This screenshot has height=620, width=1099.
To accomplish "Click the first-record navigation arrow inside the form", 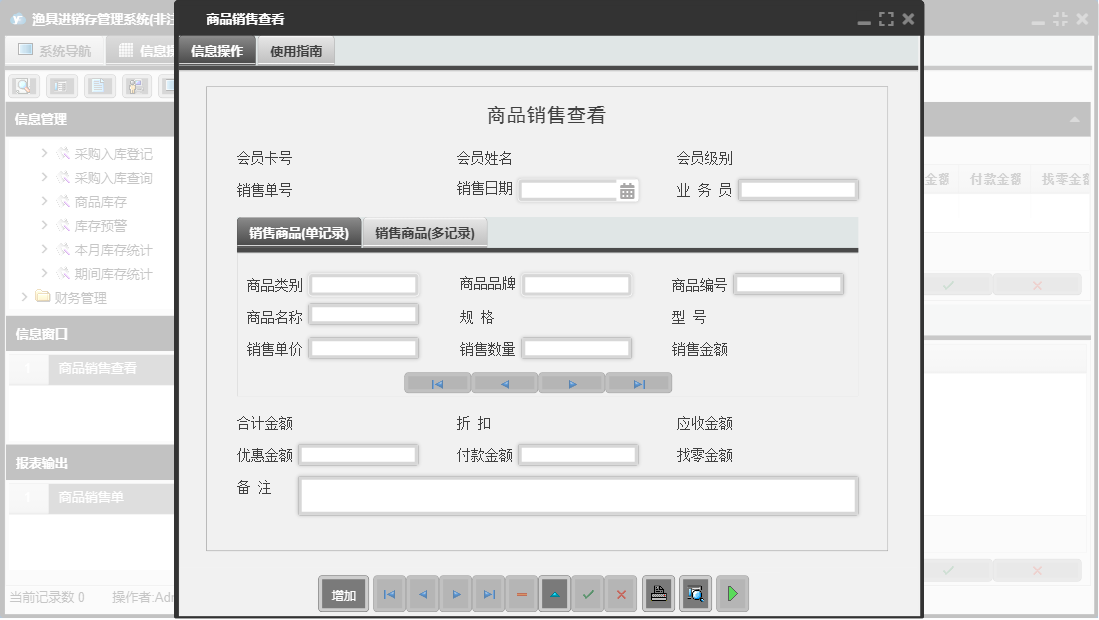I will pos(437,382).
